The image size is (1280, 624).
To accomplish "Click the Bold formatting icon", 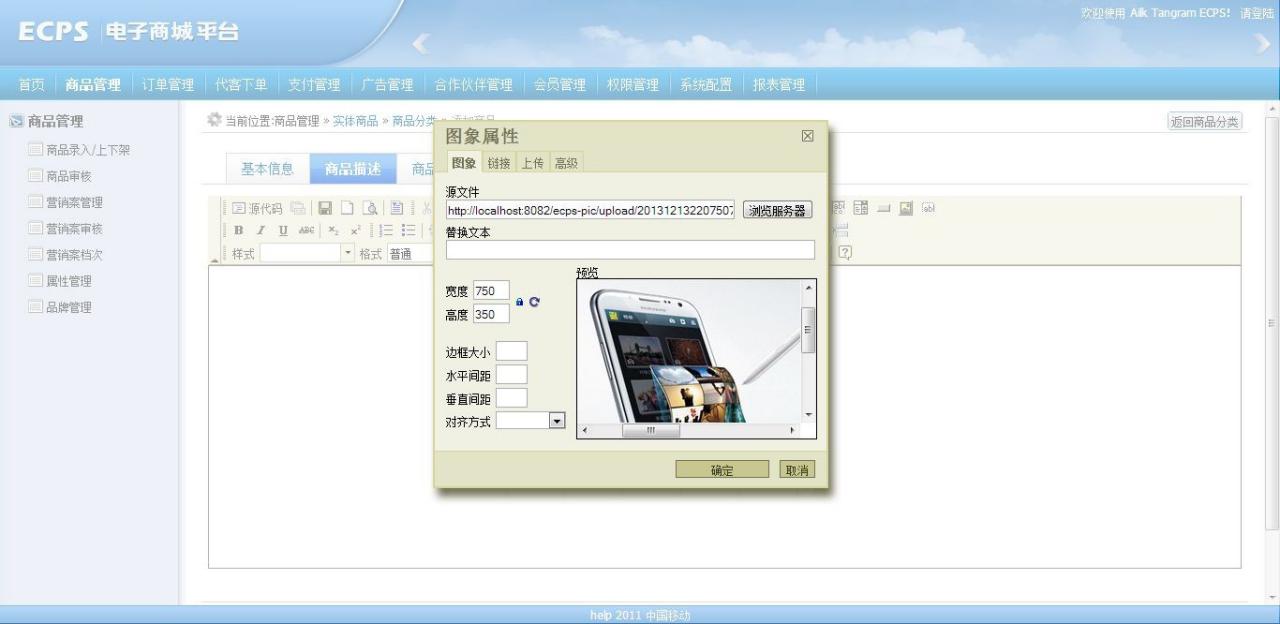I will (x=238, y=230).
